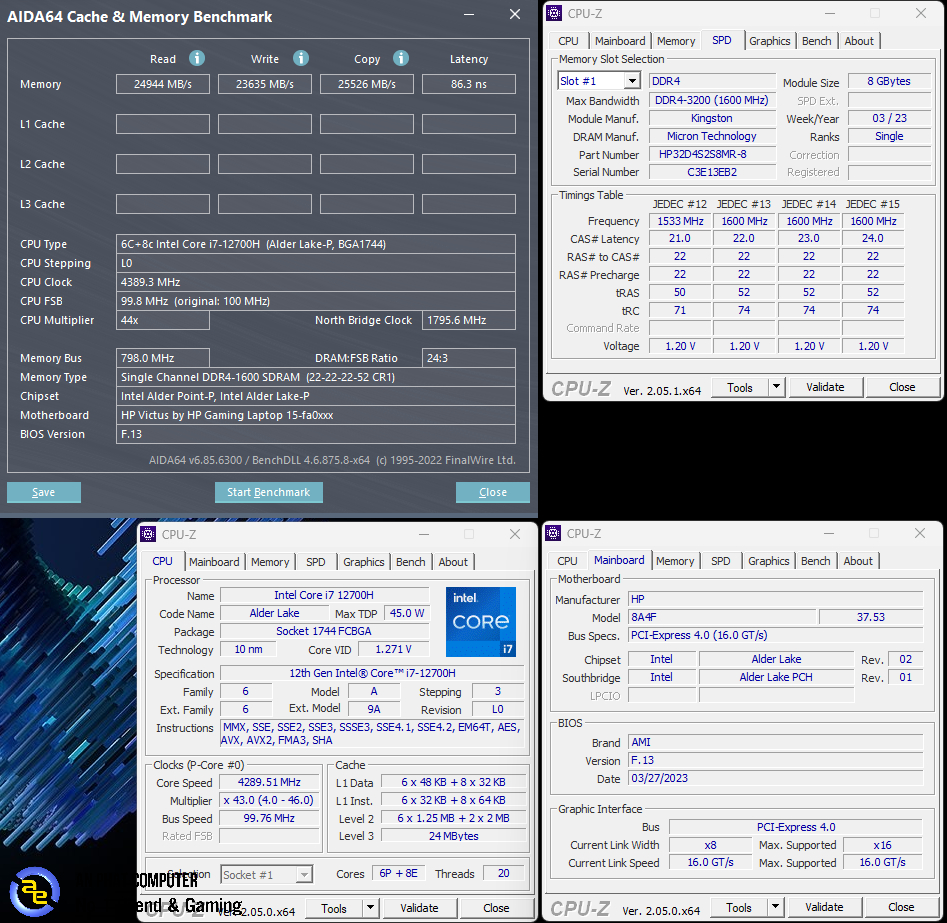Click the CPU-Z title bar icon in SPD window
Viewport: 947px width, 923px height.
pyautogui.click(x=554, y=13)
